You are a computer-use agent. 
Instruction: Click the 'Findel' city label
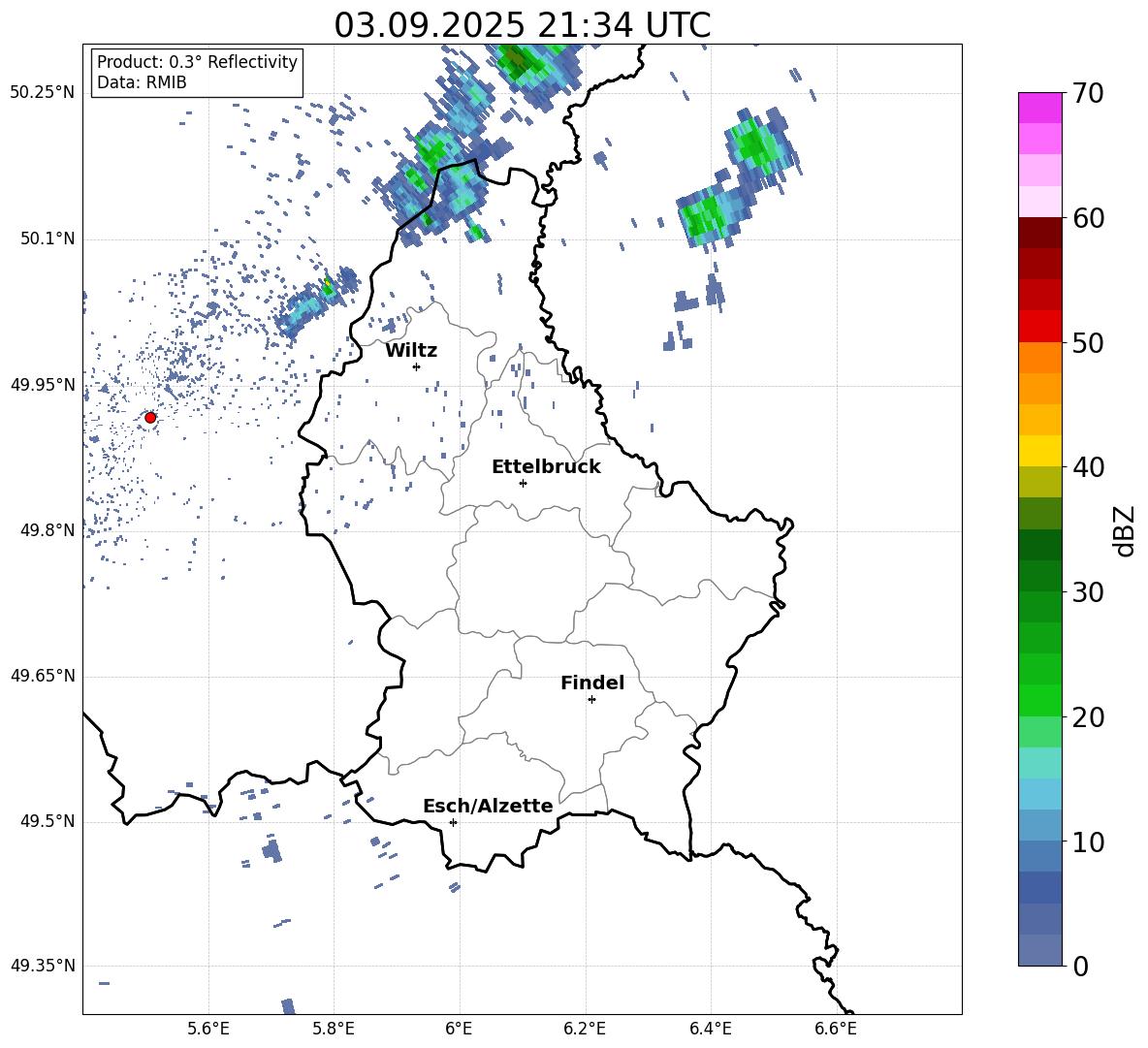tap(592, 683)
